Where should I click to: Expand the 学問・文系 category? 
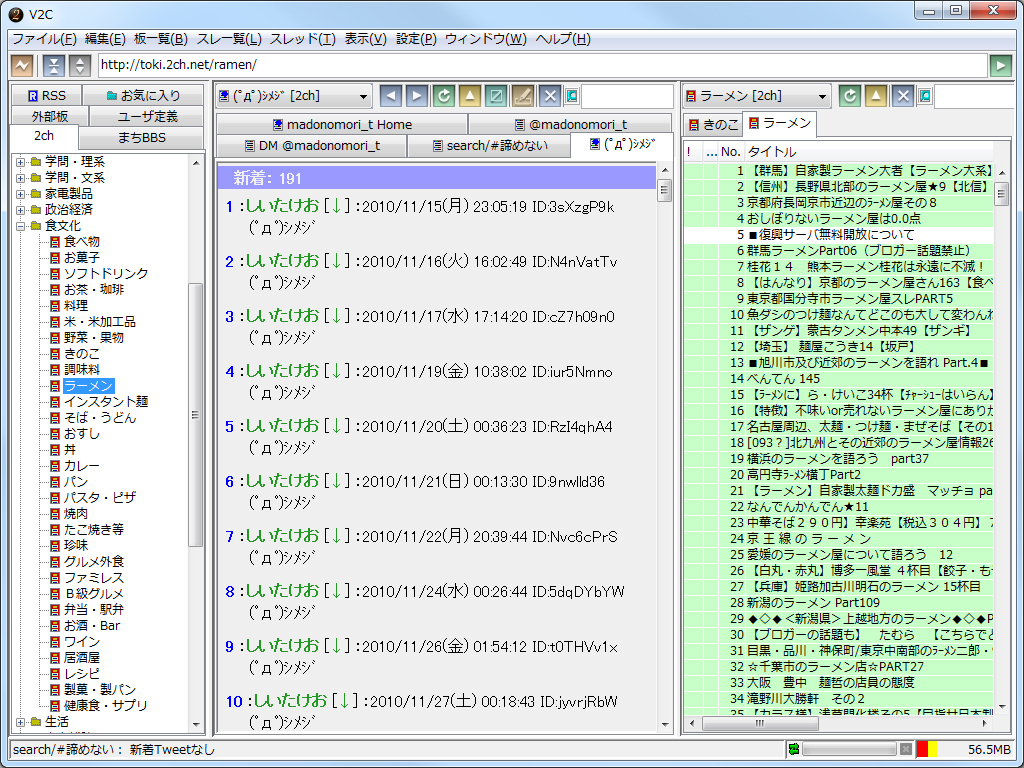tap(20, 178)
